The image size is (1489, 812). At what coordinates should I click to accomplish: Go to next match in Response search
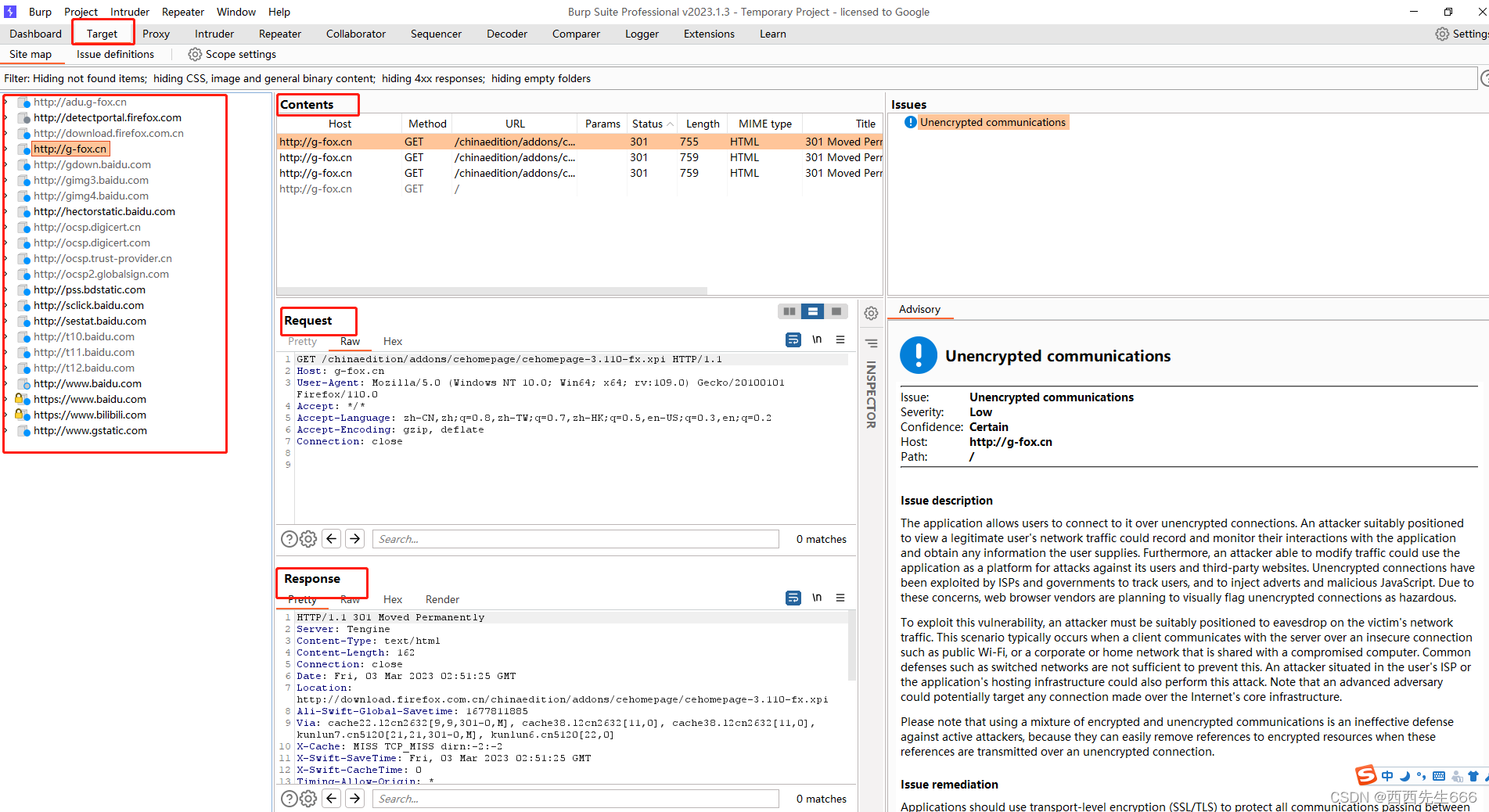355,799
